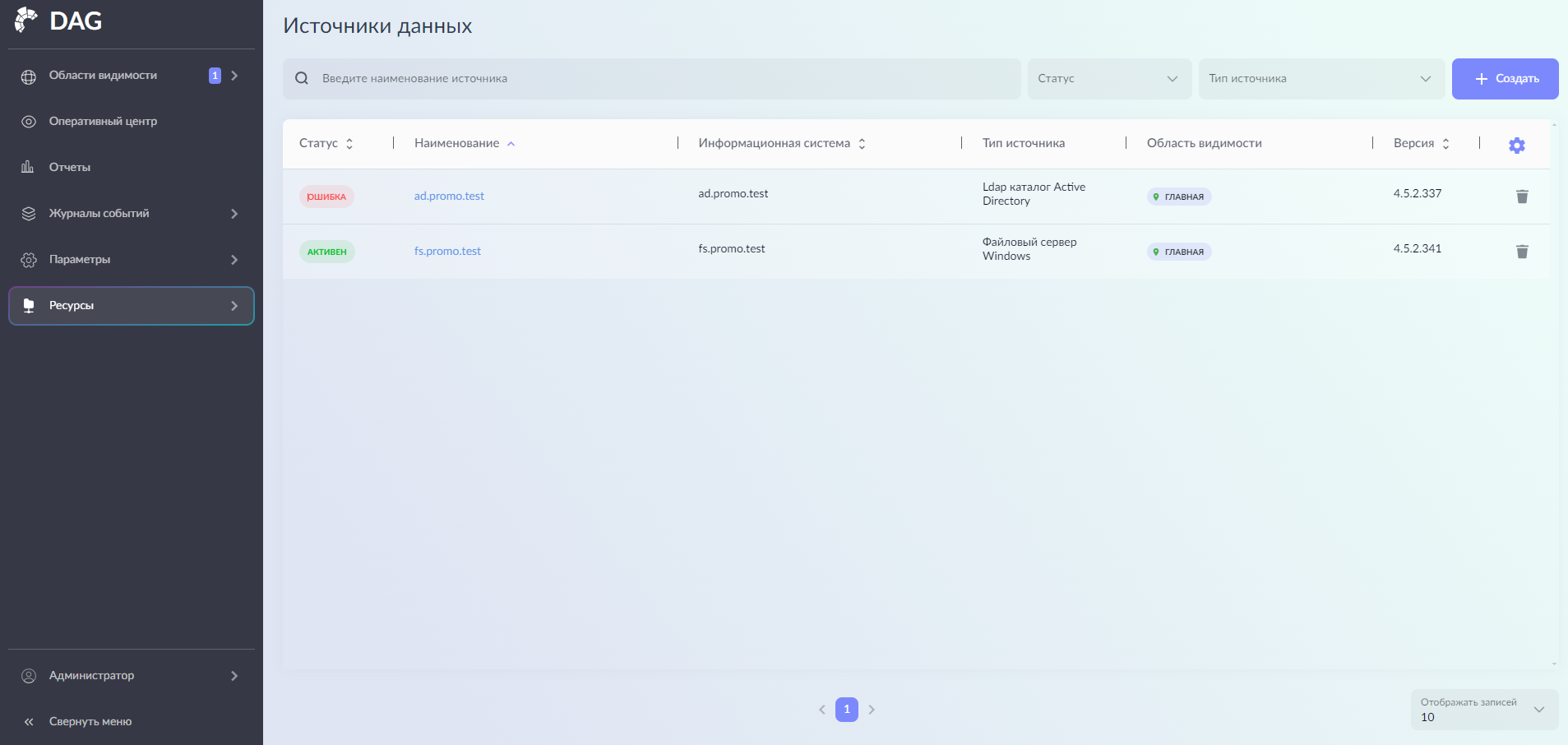1568x745 pixels.
Task: Go to Оперативный центр
Action: (x=132, y=122)
